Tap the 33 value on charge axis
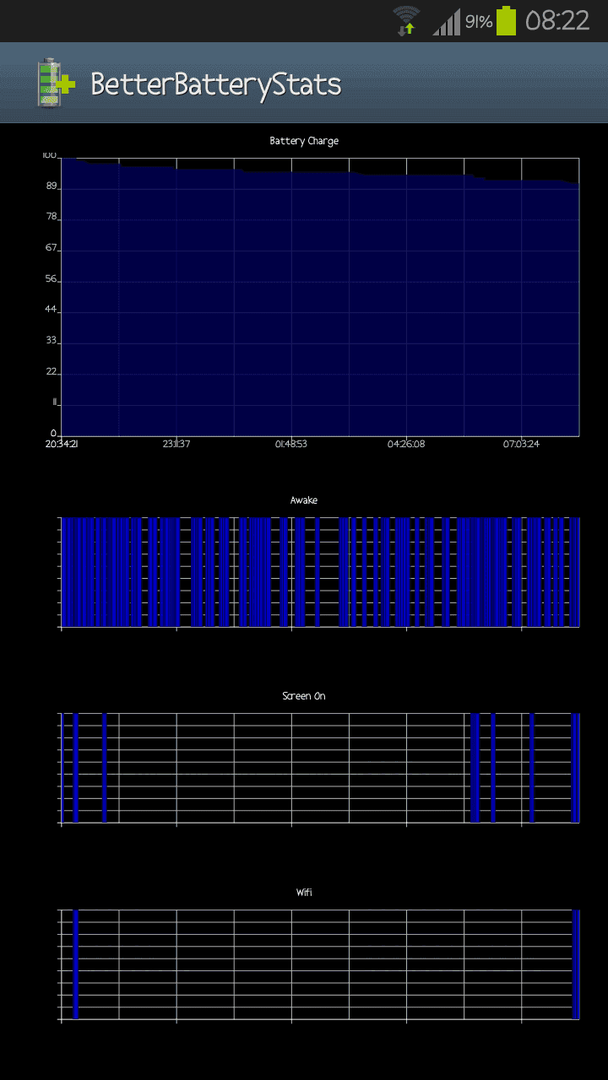The width and height of the screenshot is (608, 1080). 51,342
